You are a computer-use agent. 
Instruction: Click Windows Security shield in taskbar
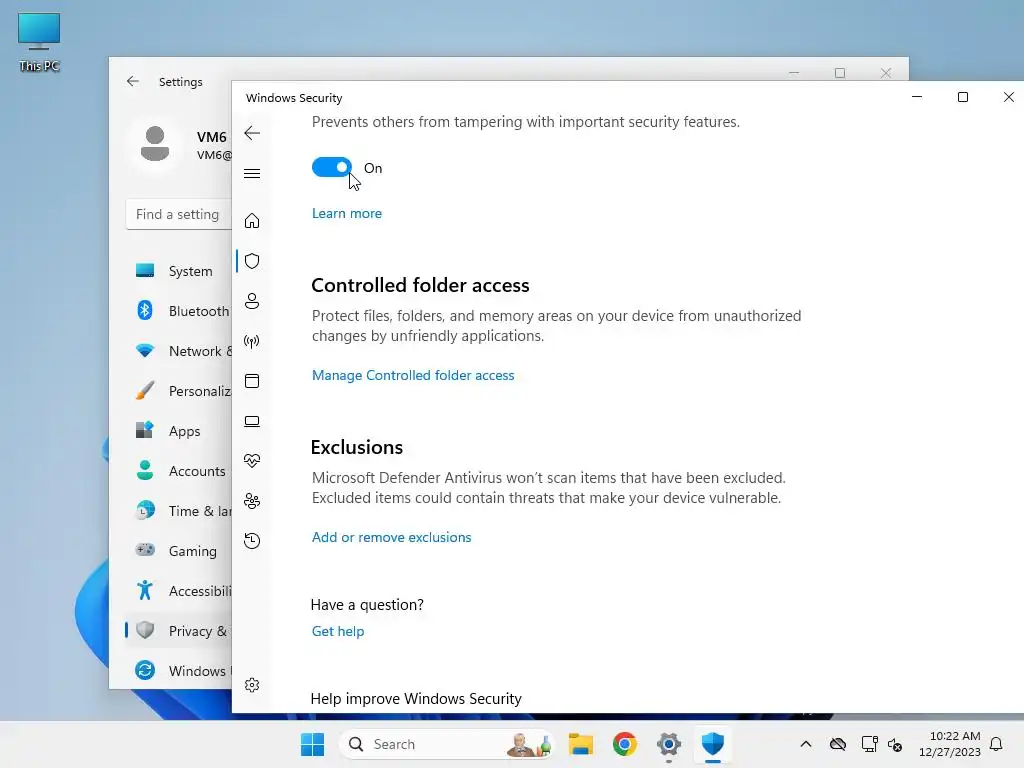click(x=712, y=744)
